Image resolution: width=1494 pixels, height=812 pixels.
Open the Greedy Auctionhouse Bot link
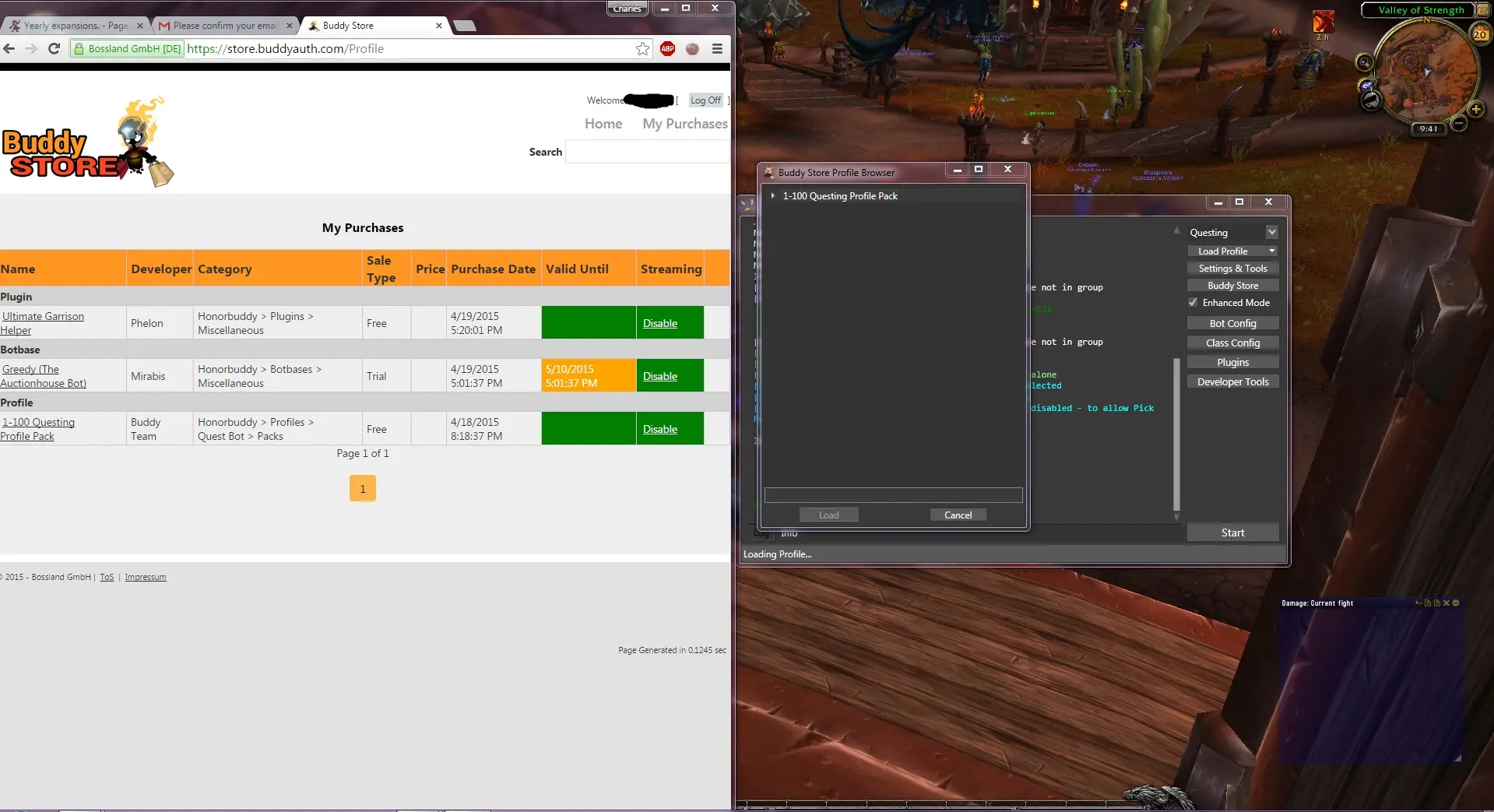tap(43, 376)
